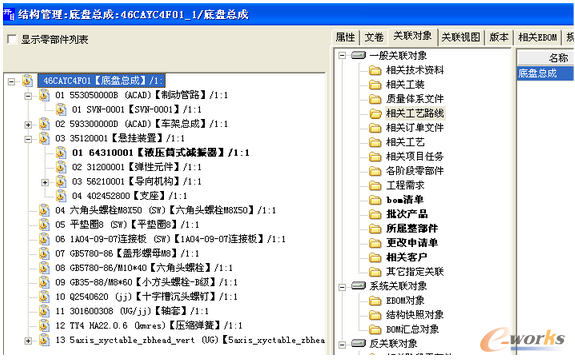The height and width of the screenshot is (362, 575).
Task: Open the 结构快照对象 folder
Action: point(415,315)
